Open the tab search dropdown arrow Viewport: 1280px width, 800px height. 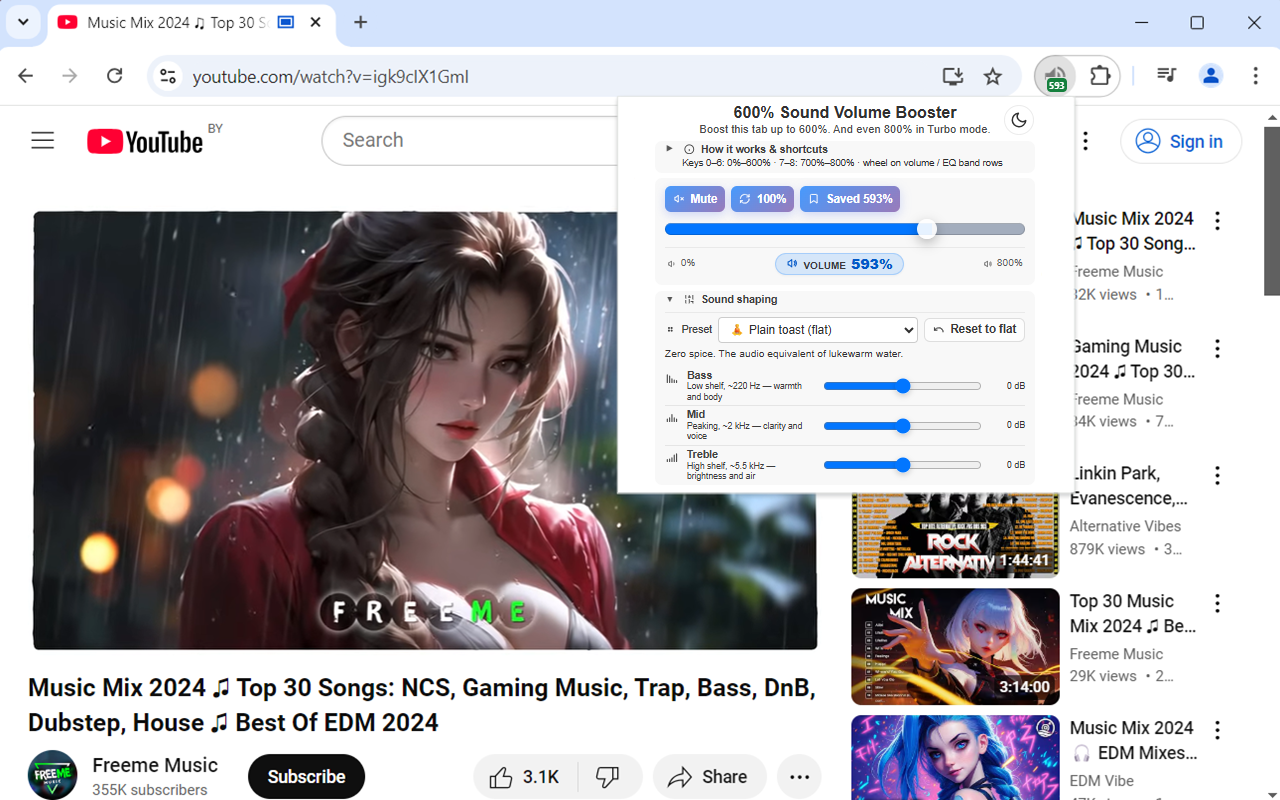pyautogui.click(x=22, y=22)
